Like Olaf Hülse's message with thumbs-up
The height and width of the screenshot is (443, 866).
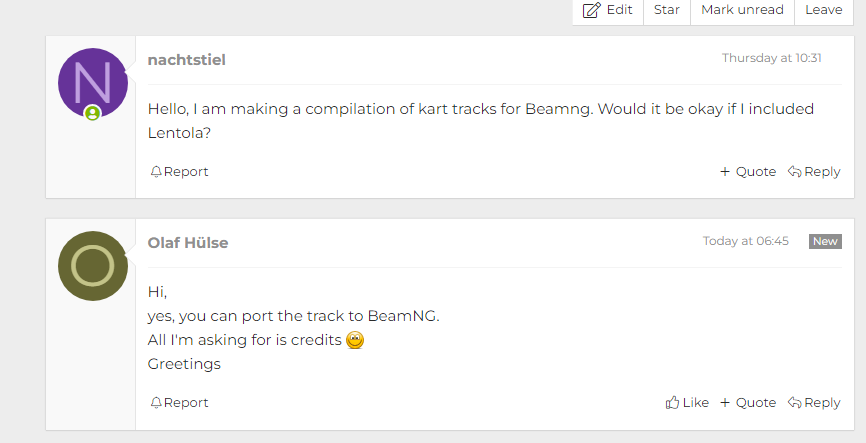pos(672,403)
